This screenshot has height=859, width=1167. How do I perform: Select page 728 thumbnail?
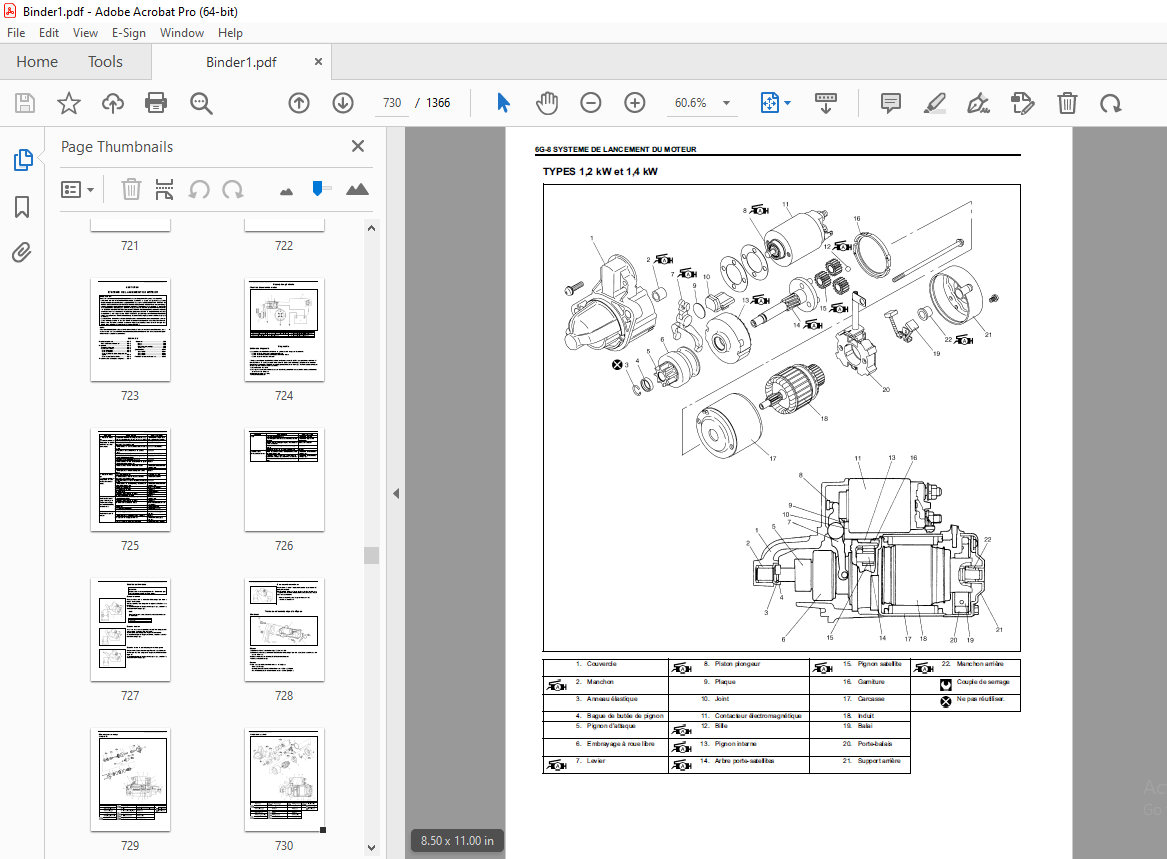(x=284, y=630)
